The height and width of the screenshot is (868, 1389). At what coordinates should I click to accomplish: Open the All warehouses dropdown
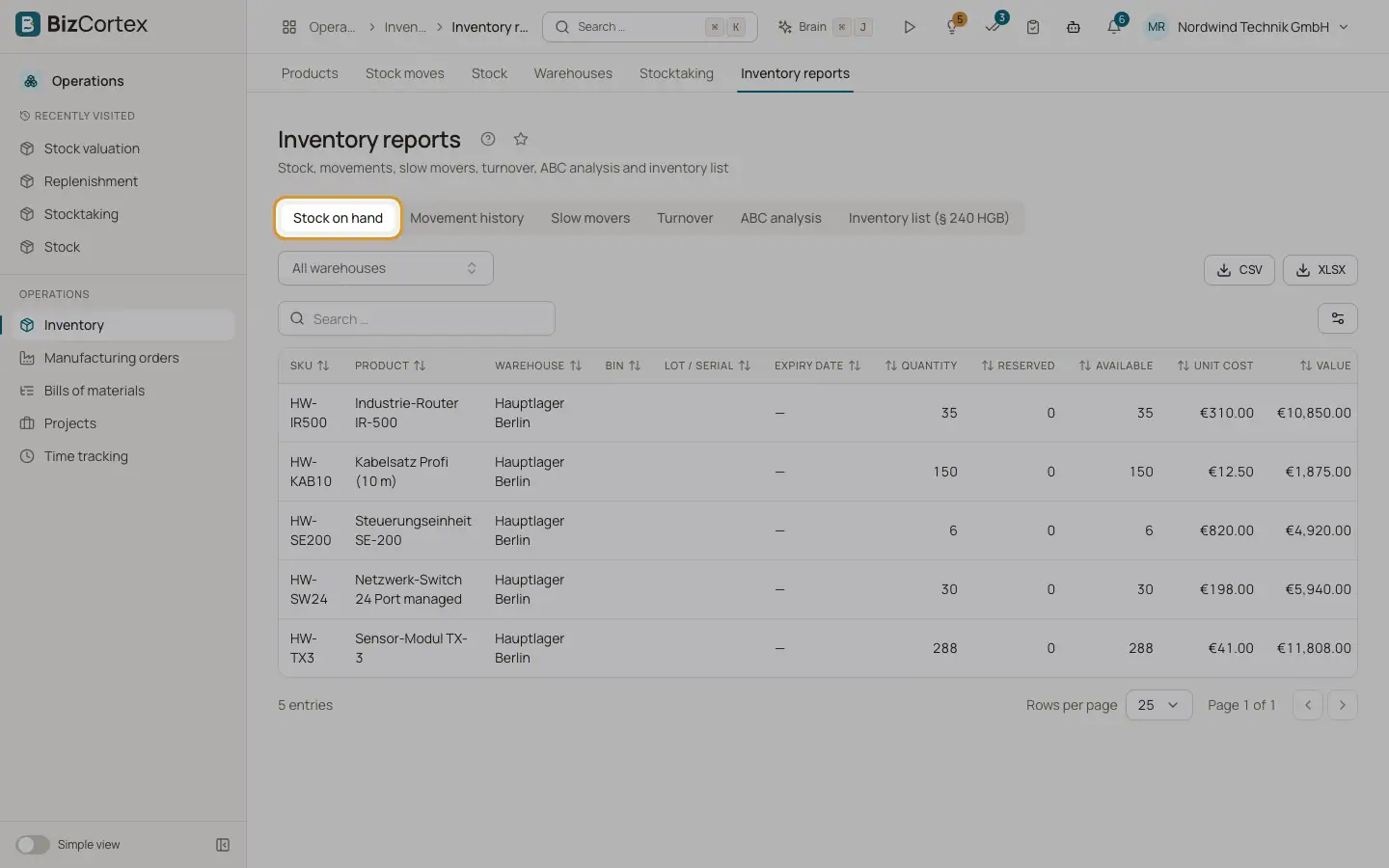(x=386, y=268)
